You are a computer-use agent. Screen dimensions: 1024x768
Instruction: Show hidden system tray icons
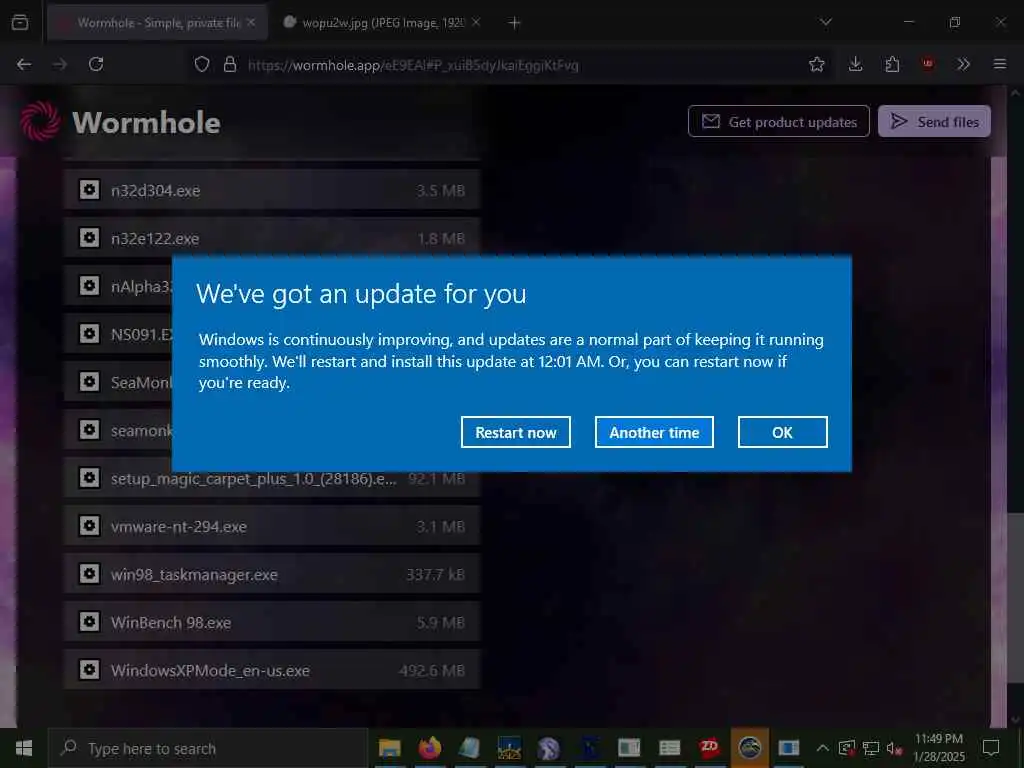pyautogui.click(x=823, y=748)
